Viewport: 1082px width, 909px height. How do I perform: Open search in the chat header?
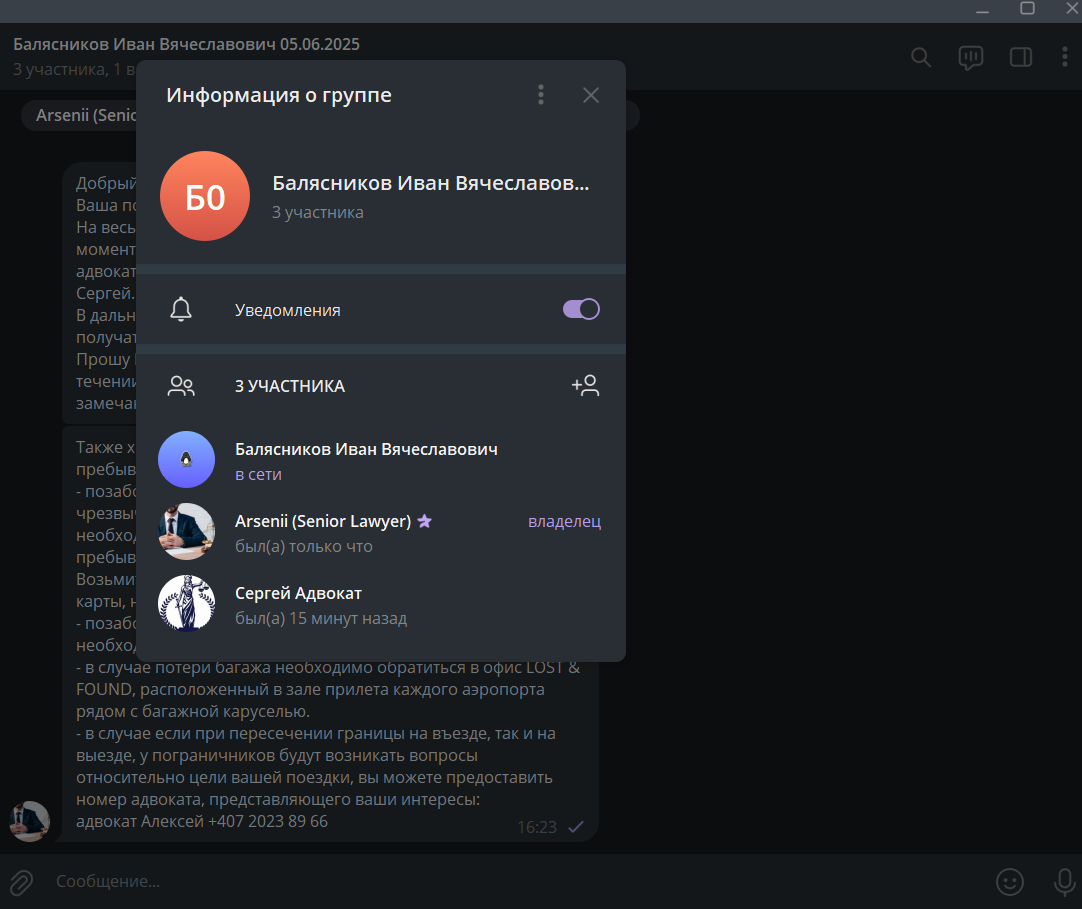point(921,57)
